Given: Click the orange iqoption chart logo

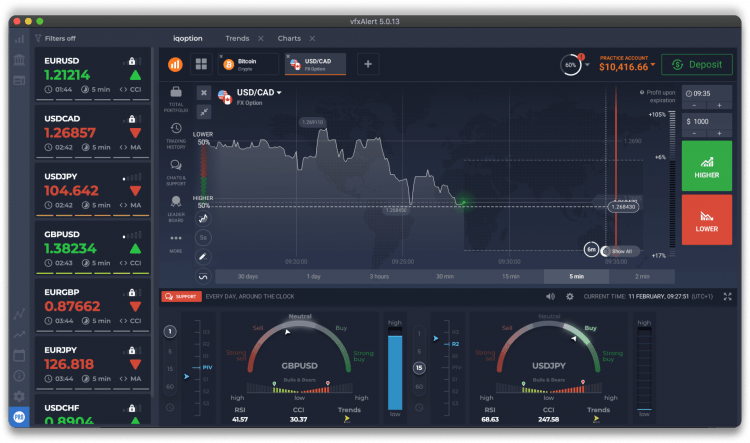Looking at the screenshot, I should pyautogui.click(x=175, y=64).
